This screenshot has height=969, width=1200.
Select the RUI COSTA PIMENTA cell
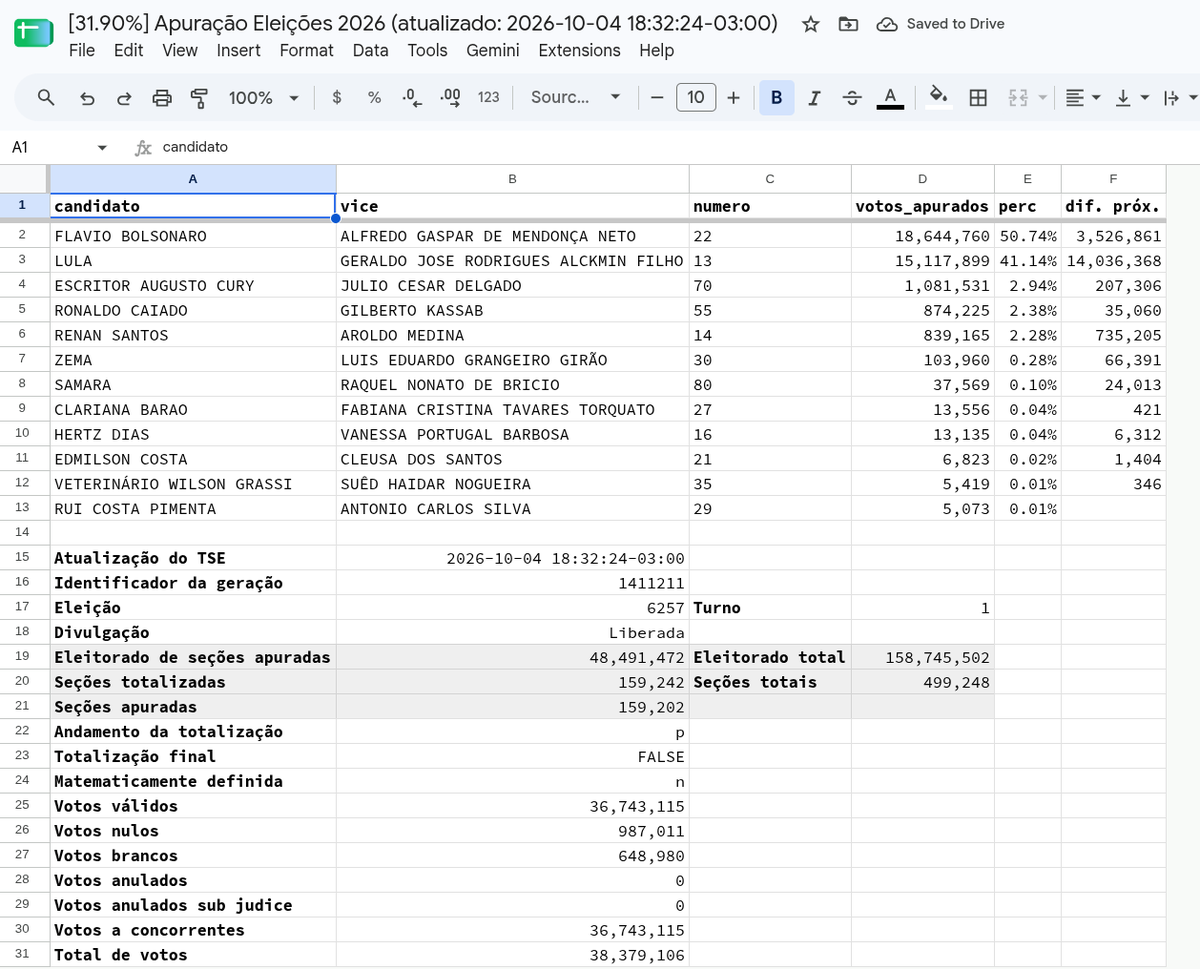[192, 508]
